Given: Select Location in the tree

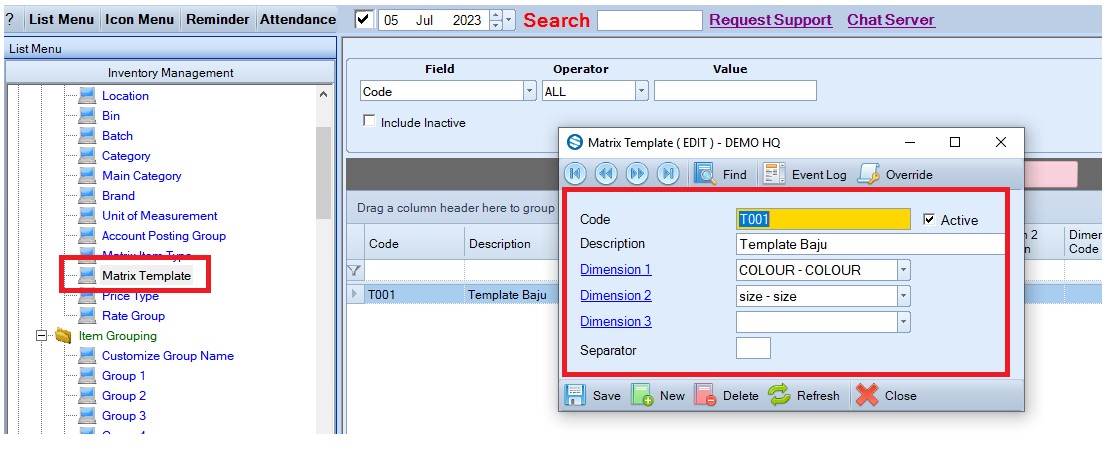Looking at the screenshot, I should tap(125, 95).
